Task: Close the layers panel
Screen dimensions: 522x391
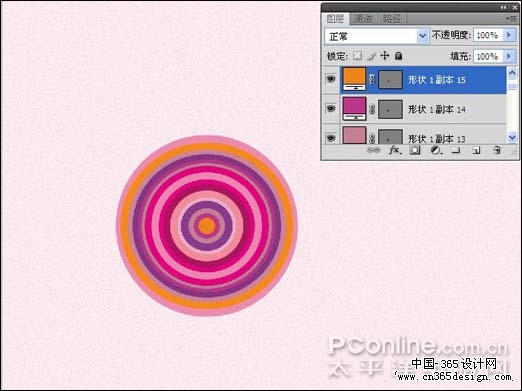Action: coord(515,7)
